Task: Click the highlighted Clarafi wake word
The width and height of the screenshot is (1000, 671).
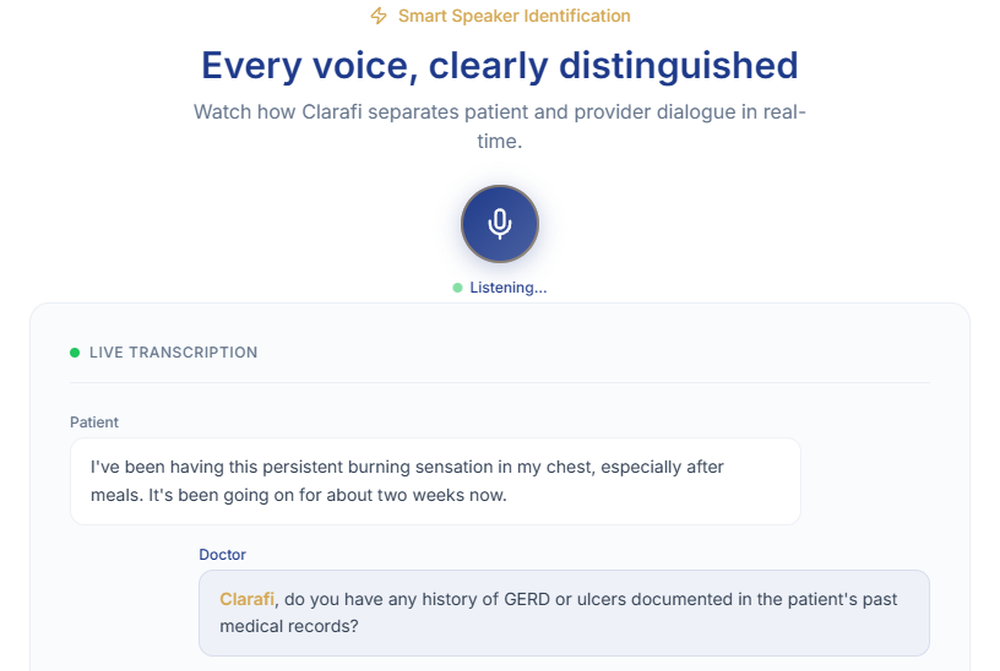Action: coord(246,598)
